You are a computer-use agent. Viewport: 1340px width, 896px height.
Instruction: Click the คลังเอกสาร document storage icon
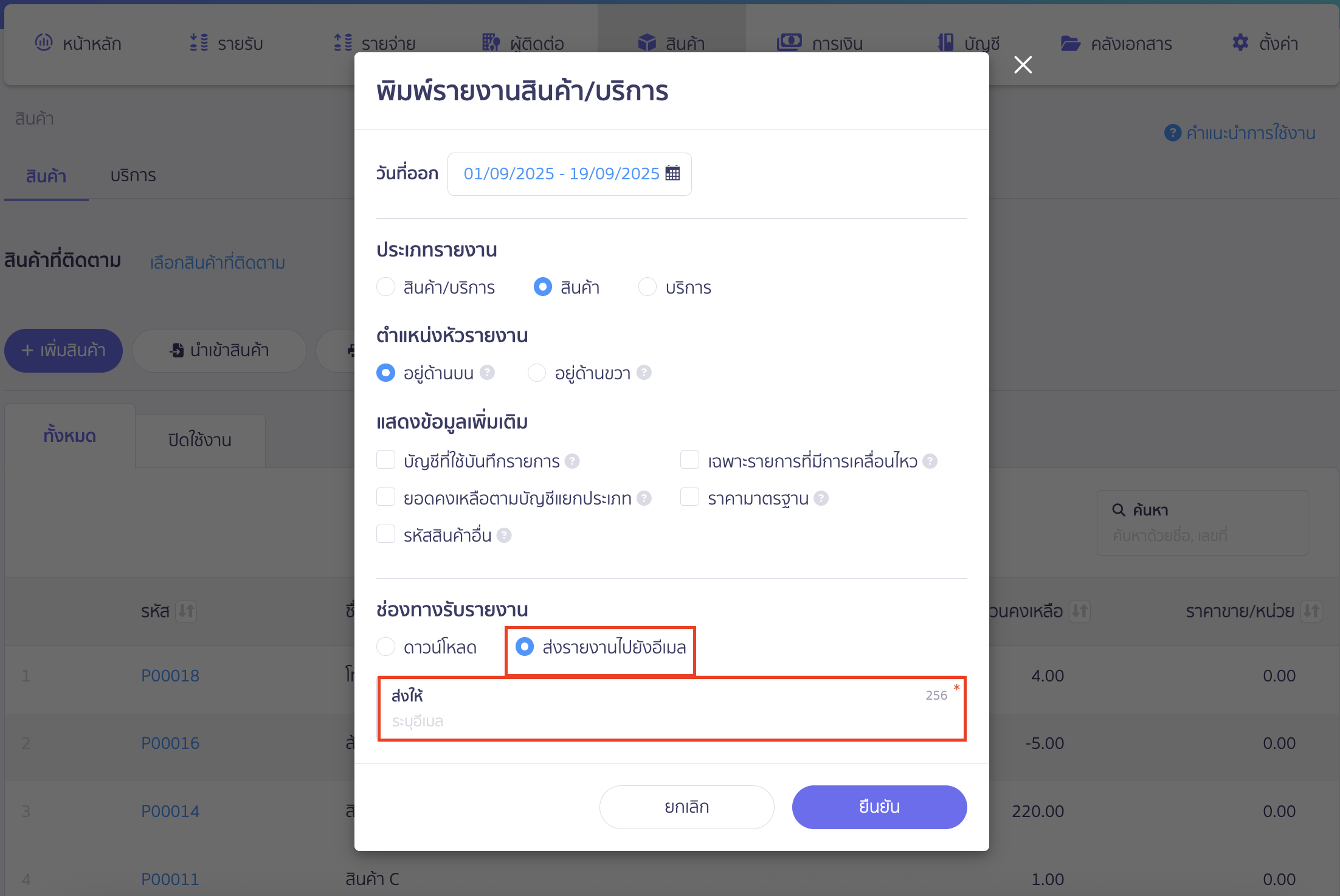click(1071, 43)
